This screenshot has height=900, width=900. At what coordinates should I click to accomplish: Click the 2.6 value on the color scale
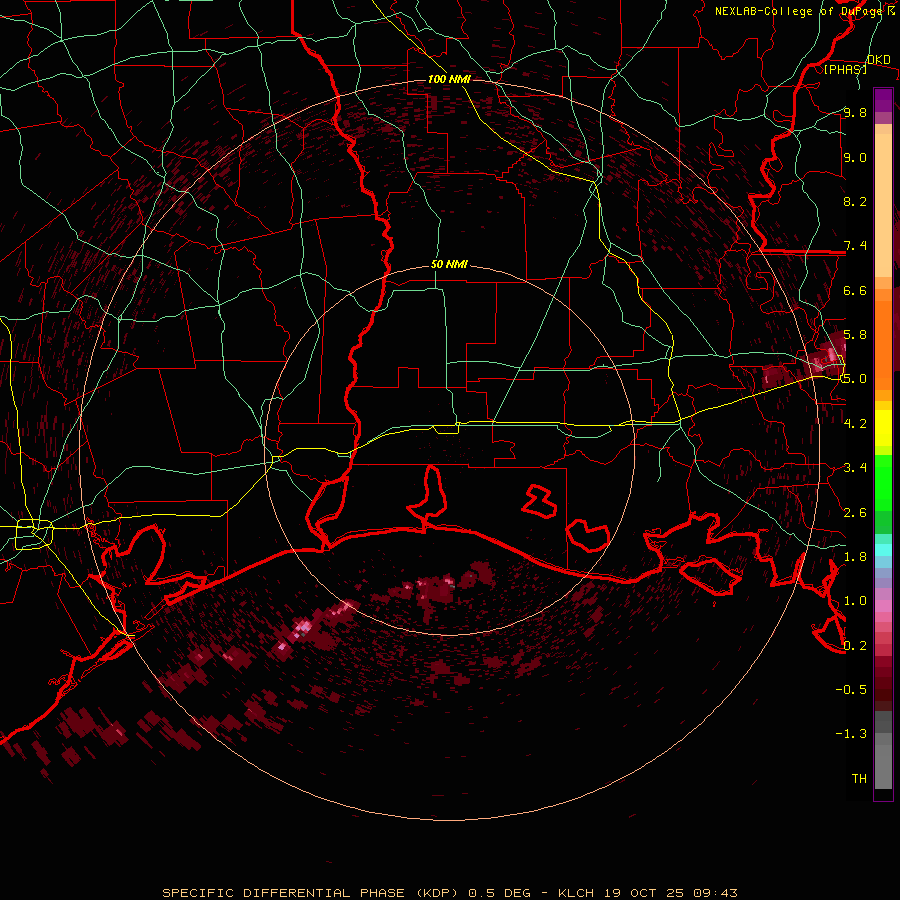(x=855, y=512)
